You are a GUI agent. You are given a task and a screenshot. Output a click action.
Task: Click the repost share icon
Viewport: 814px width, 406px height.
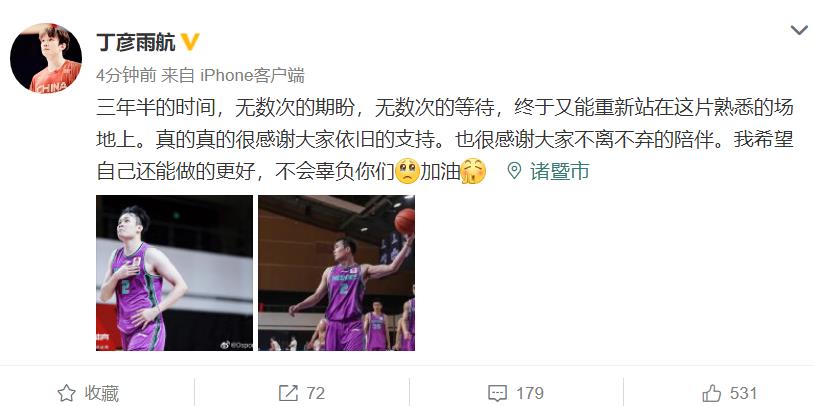(x=288, y=393)
